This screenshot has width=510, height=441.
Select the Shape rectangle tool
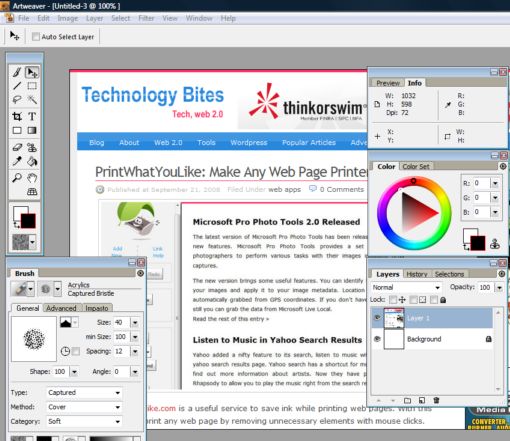(x=17, y=130)
